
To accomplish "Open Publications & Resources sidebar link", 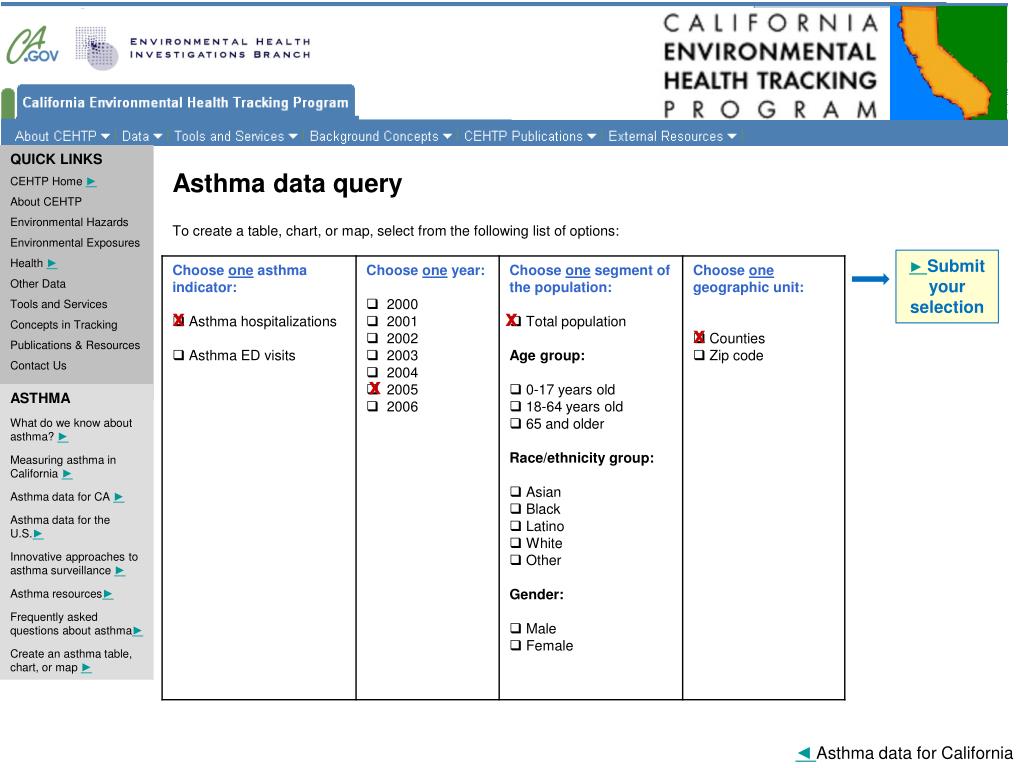I will (75, 345).
